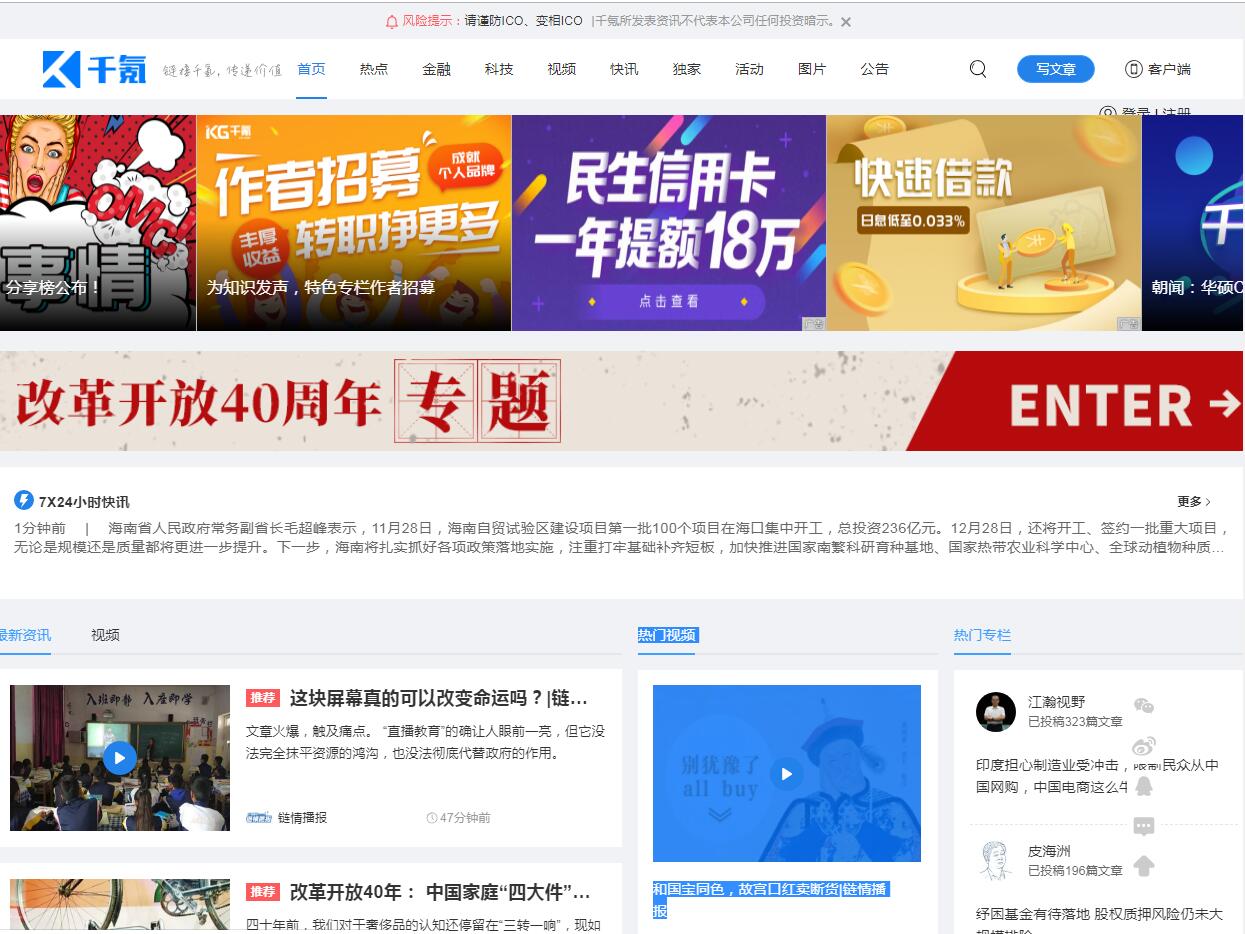This screenshot has height=934, width=1245.
Task: Click the 作者招募 carousel banner
Action: [354, 223]
